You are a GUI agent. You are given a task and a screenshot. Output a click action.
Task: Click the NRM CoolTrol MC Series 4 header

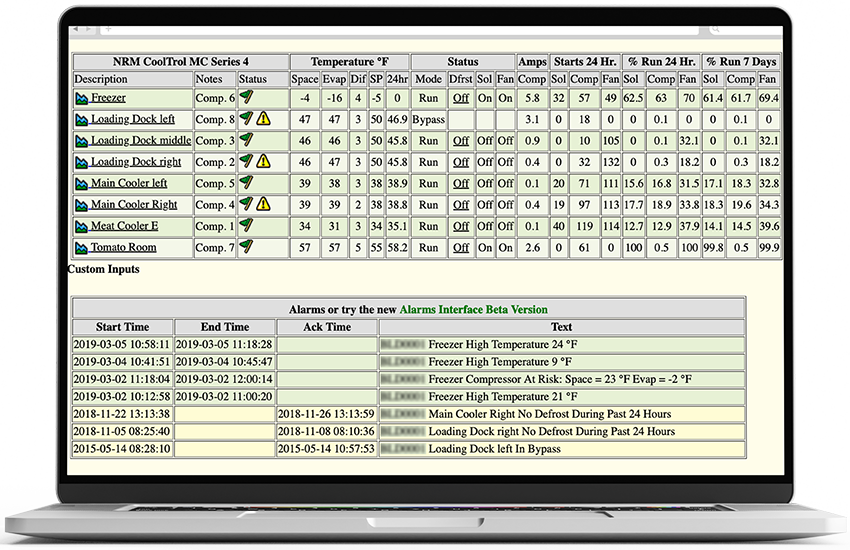pyautogui.click(x=181, y=62)
